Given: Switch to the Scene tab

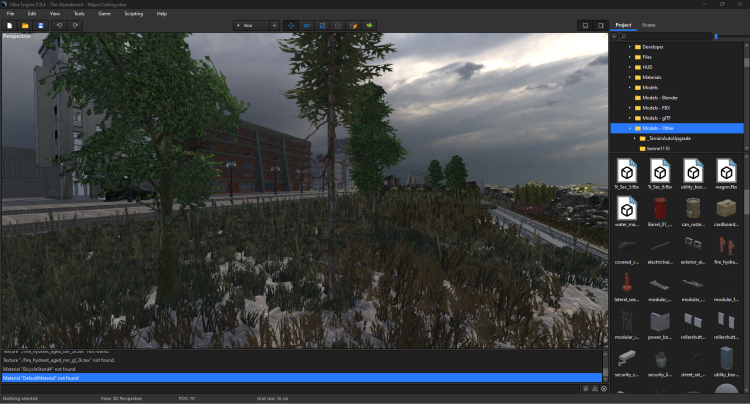Looking at the screenshot, I should point(649,25).
